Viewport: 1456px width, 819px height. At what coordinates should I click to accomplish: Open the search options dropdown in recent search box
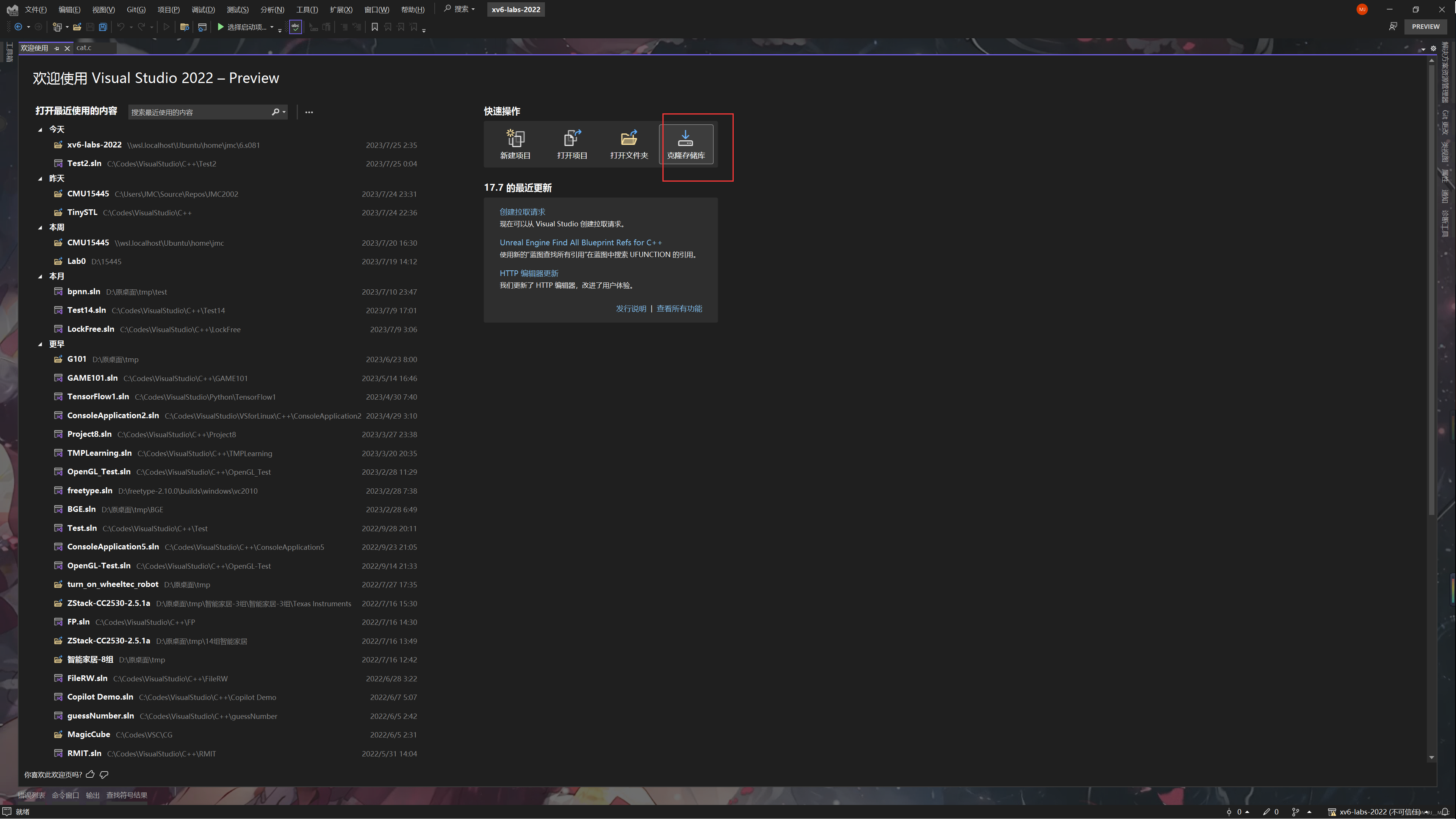tap(284, 112)
